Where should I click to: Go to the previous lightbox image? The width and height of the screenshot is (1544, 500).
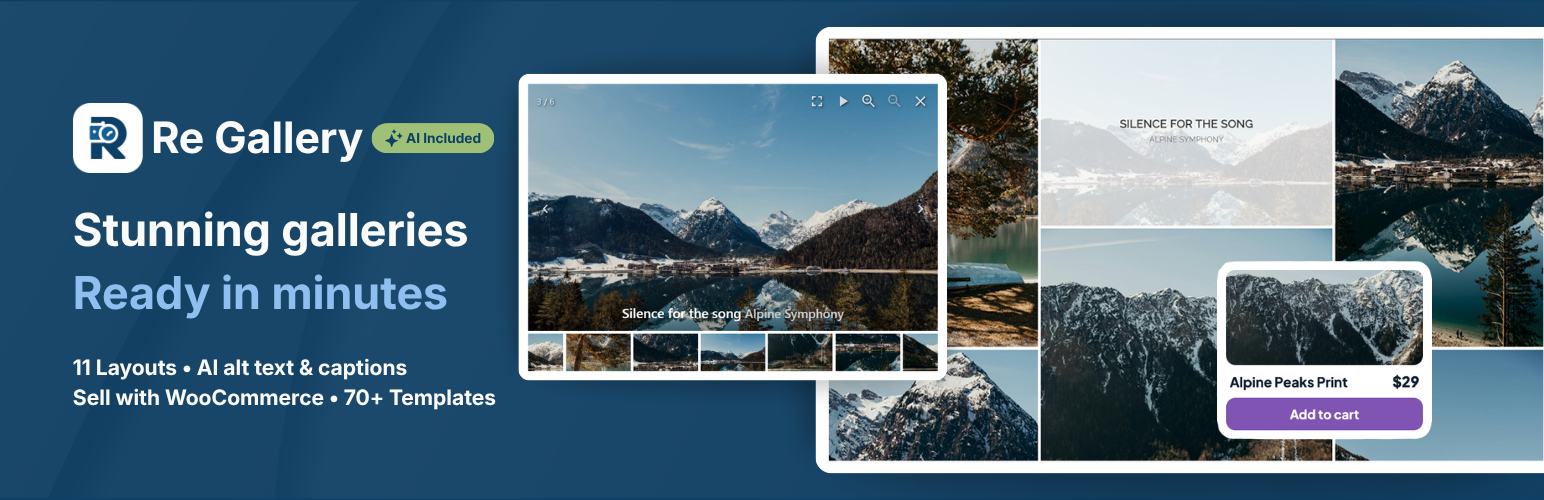click(546, 209)
